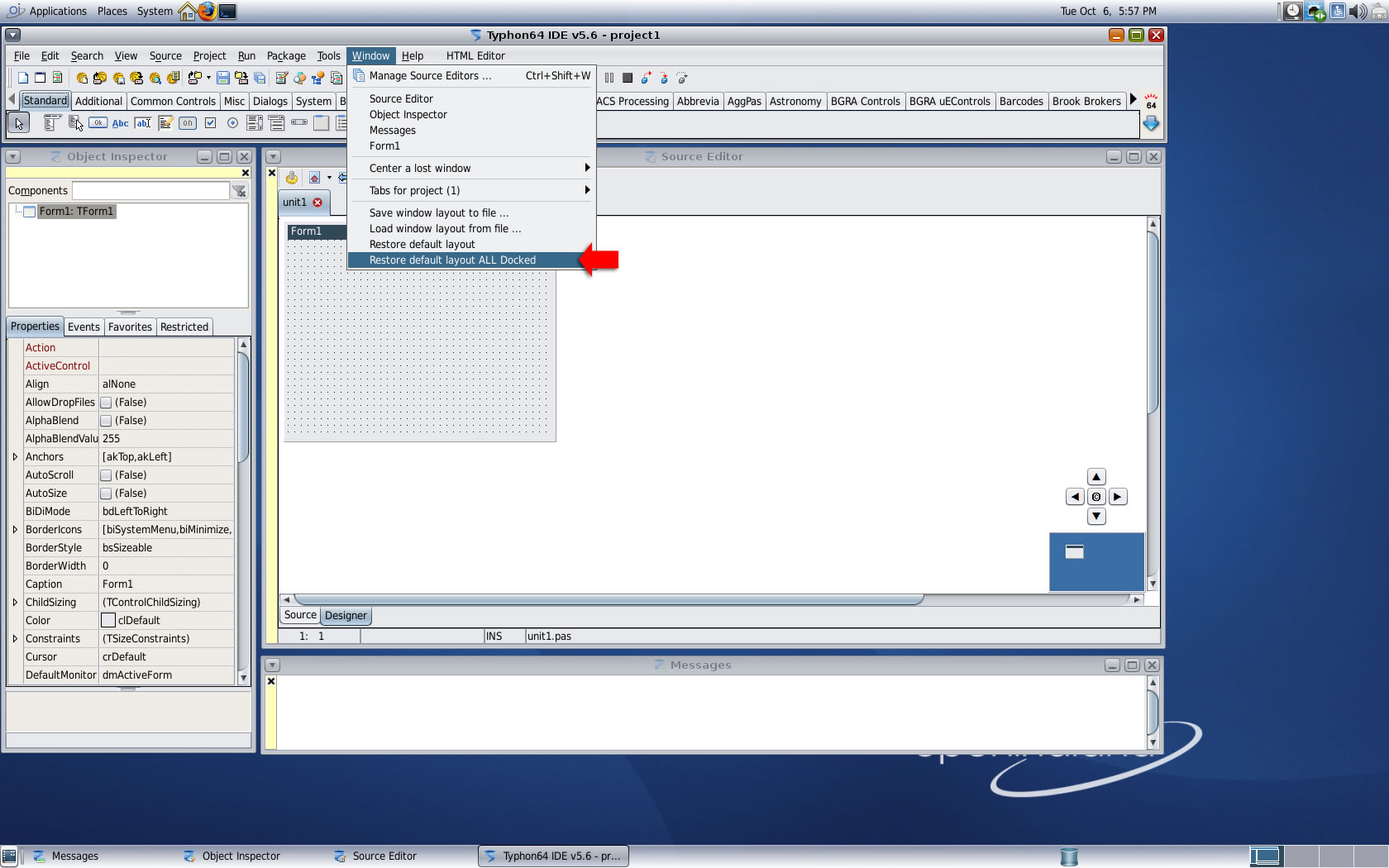Click the Components filter input field
1389x868 pixels.
(150, 191)
